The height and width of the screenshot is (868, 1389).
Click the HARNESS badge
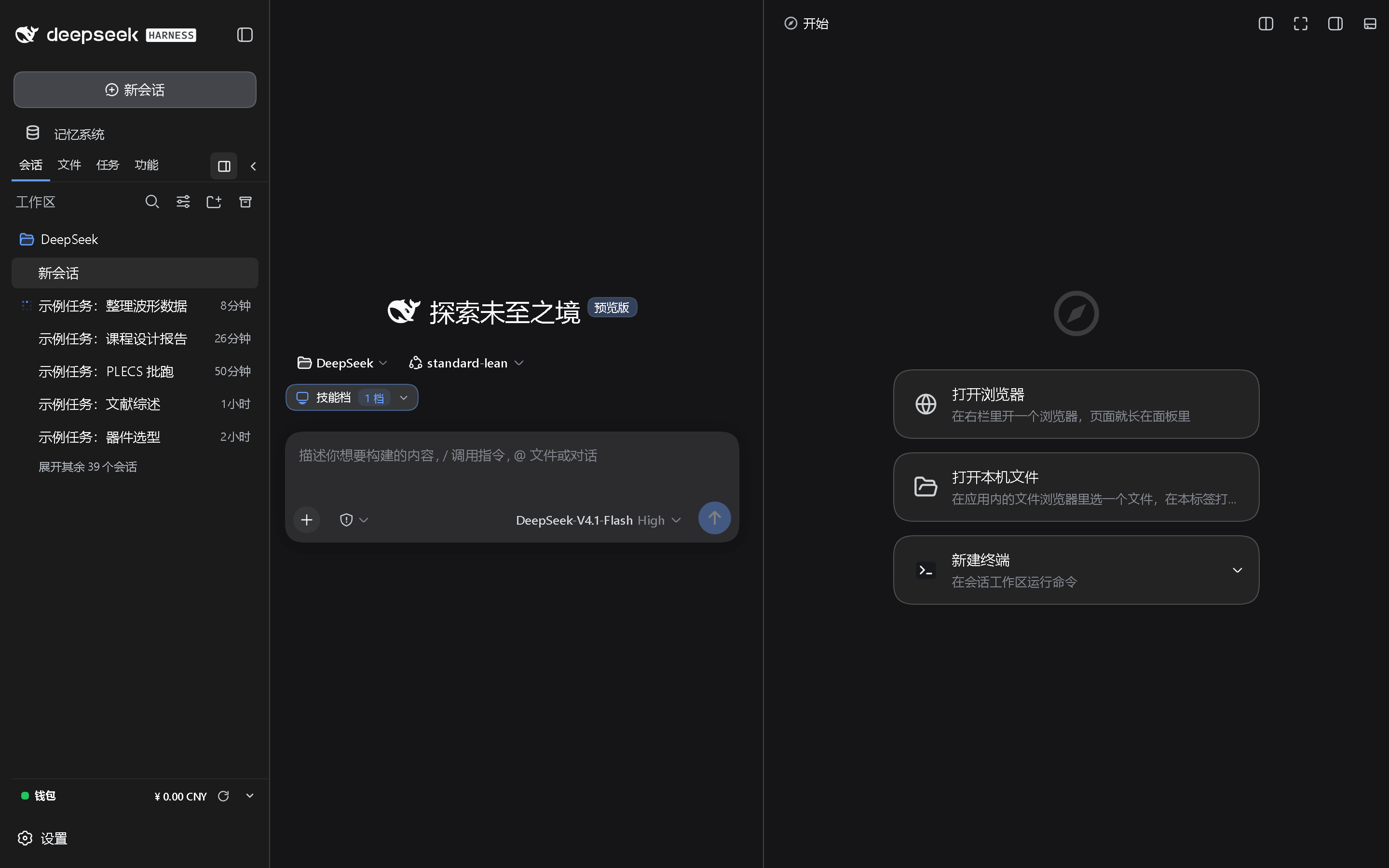click(x=171, y=35)
